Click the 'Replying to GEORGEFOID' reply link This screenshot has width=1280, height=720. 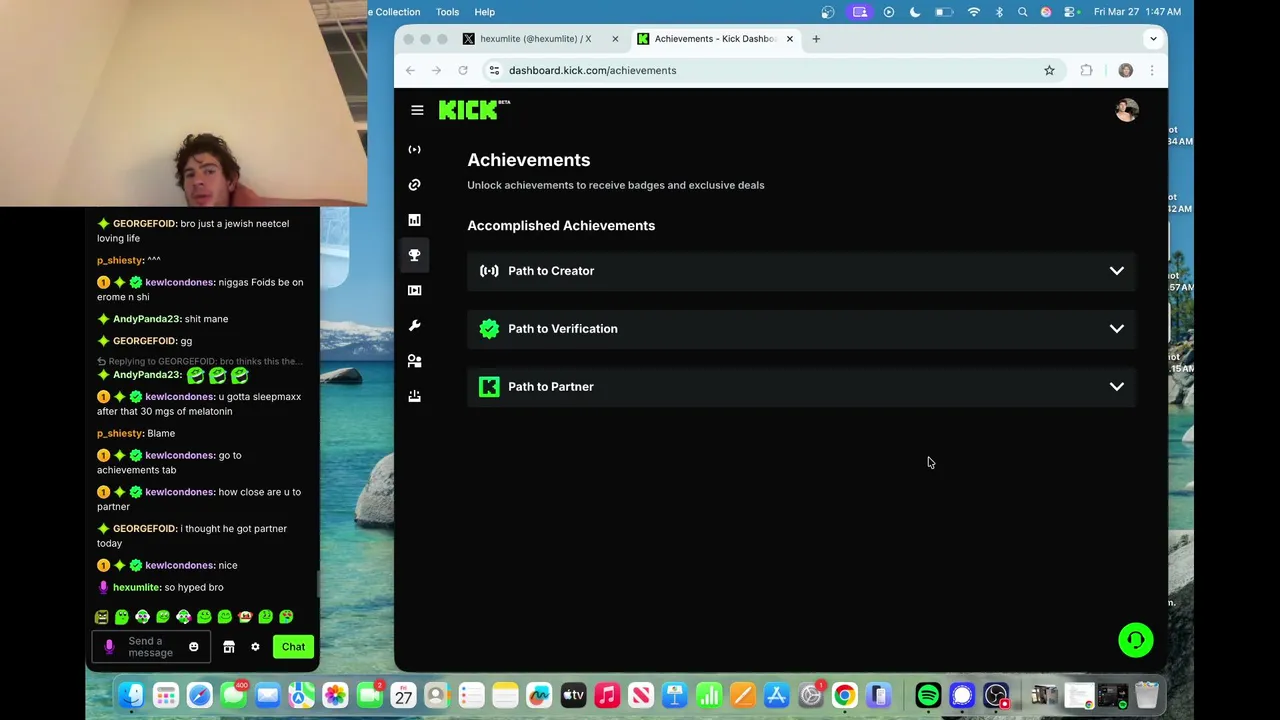[200, 361]
